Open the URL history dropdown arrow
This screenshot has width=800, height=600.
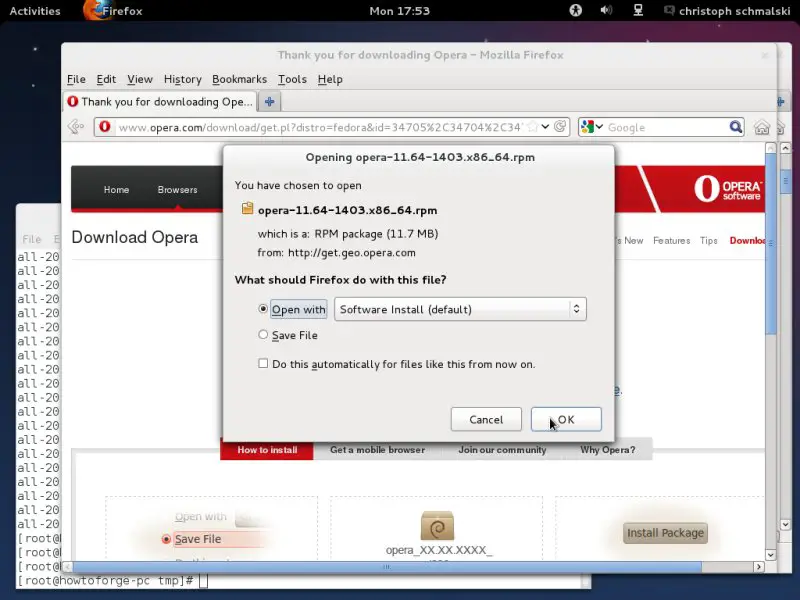545,127
